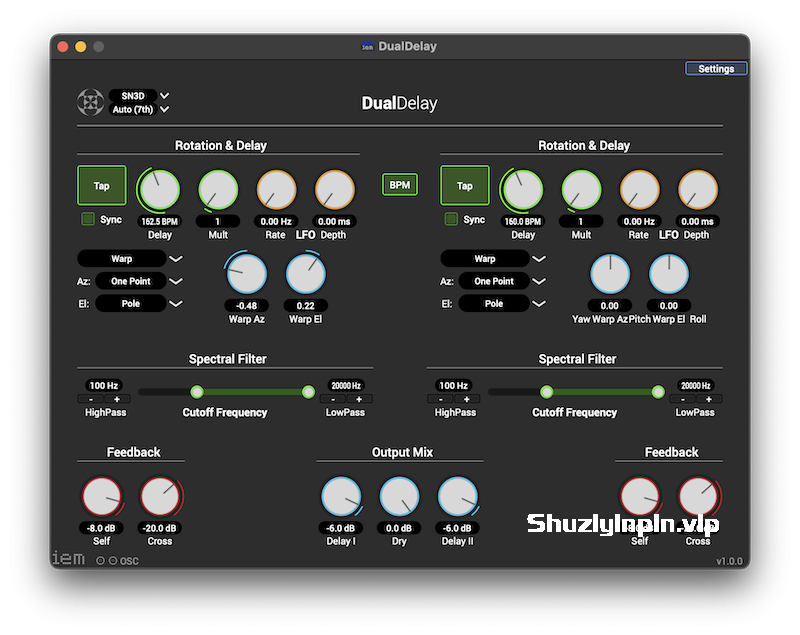Click the left Warp Az knob
The width and height of the screenshot is (800, 635).
[246, 274]
